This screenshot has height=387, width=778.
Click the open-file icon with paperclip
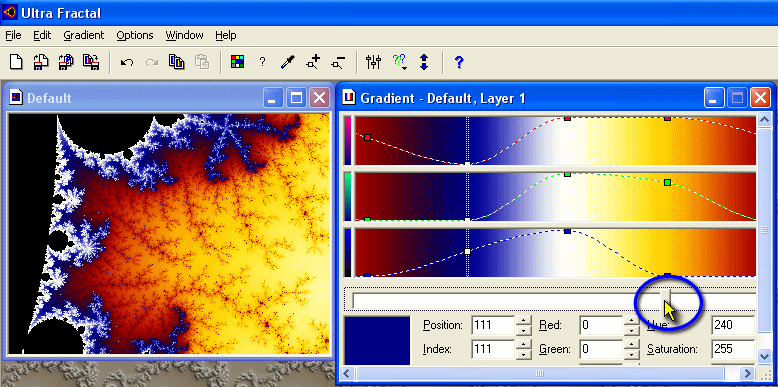[65, 62]
